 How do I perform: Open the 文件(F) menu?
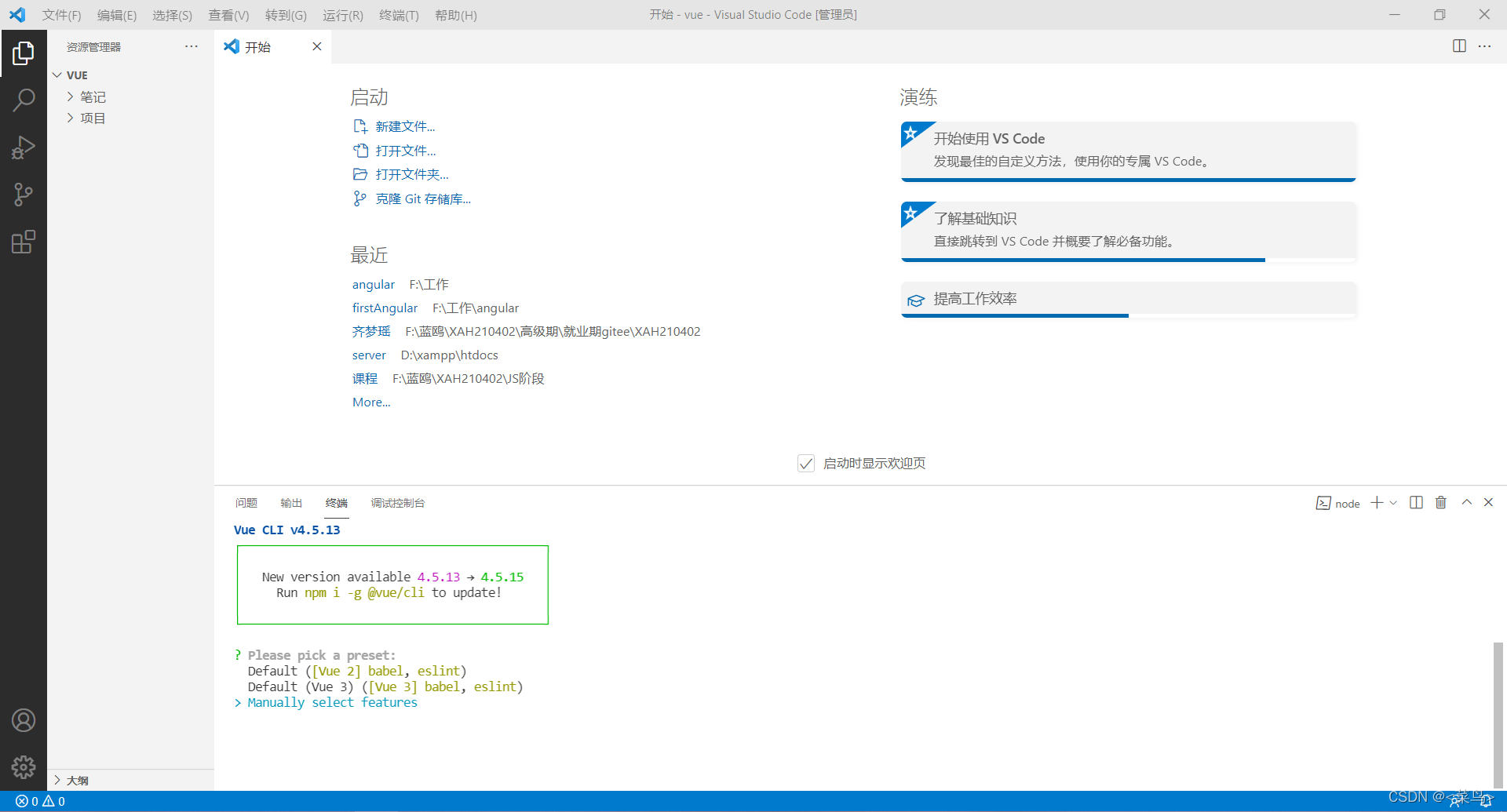pyautogui.click(x=61, y=15)
